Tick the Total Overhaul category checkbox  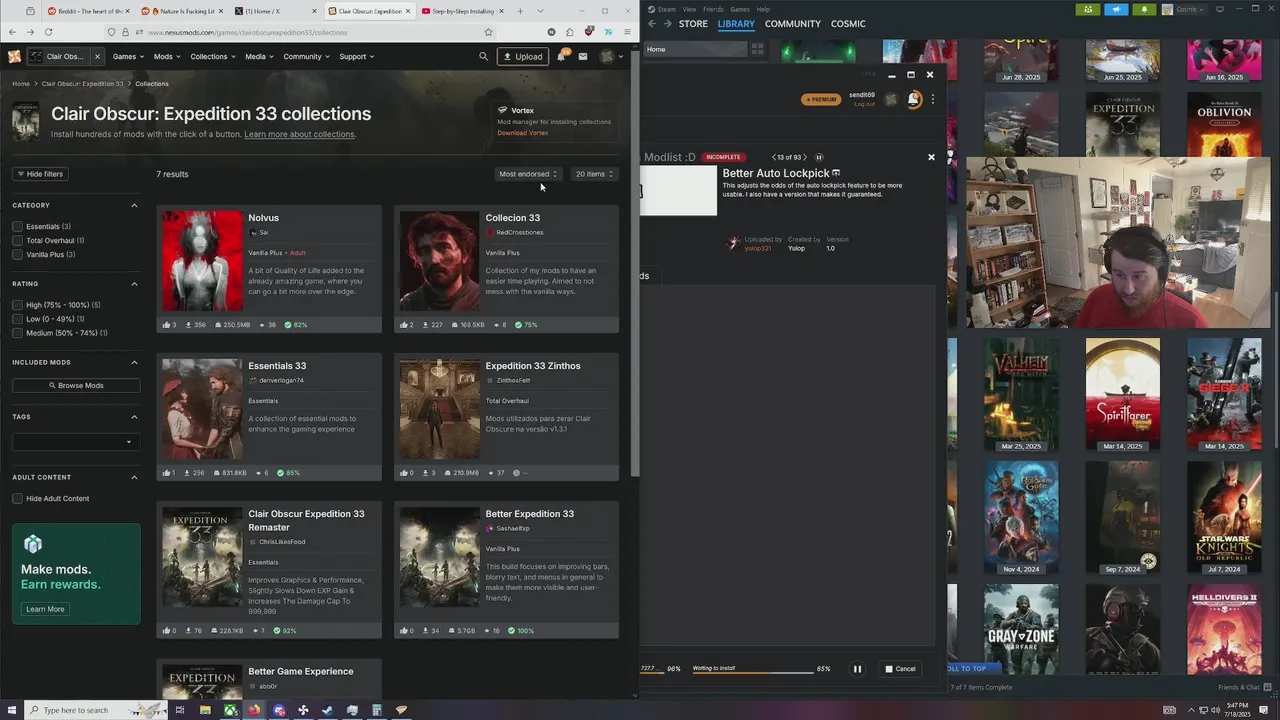click(x=17, y=240)
